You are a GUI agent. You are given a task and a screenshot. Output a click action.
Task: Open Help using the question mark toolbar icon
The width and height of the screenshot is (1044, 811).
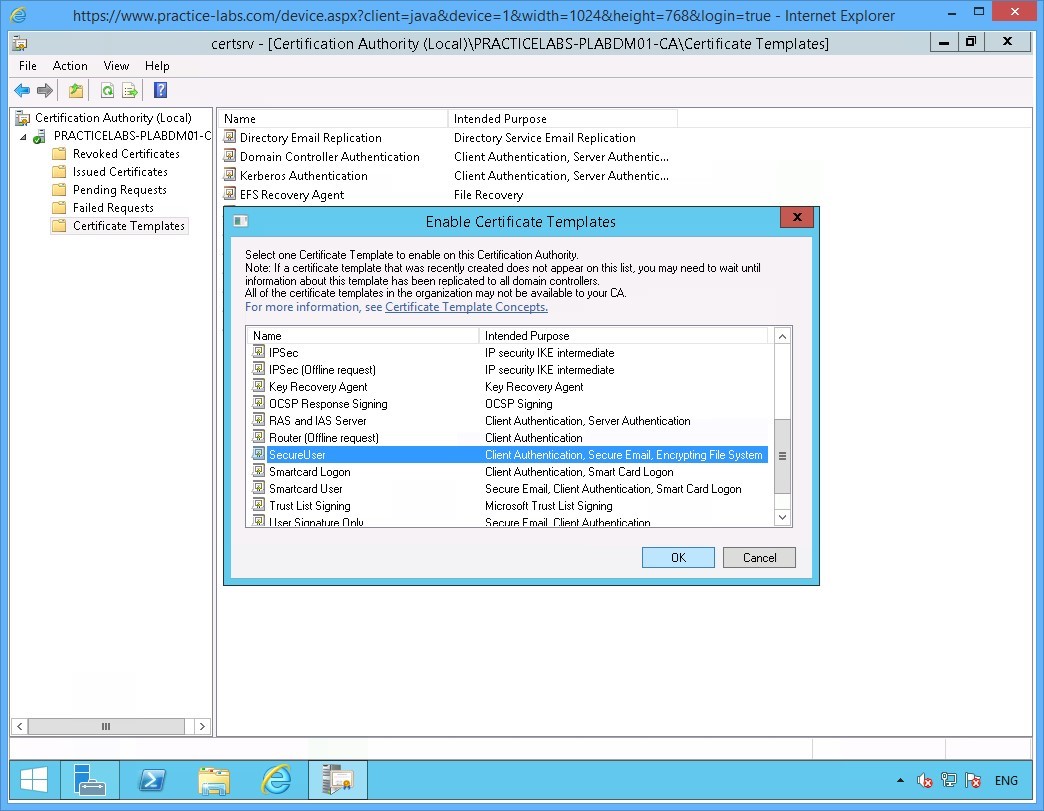[160, 90]
